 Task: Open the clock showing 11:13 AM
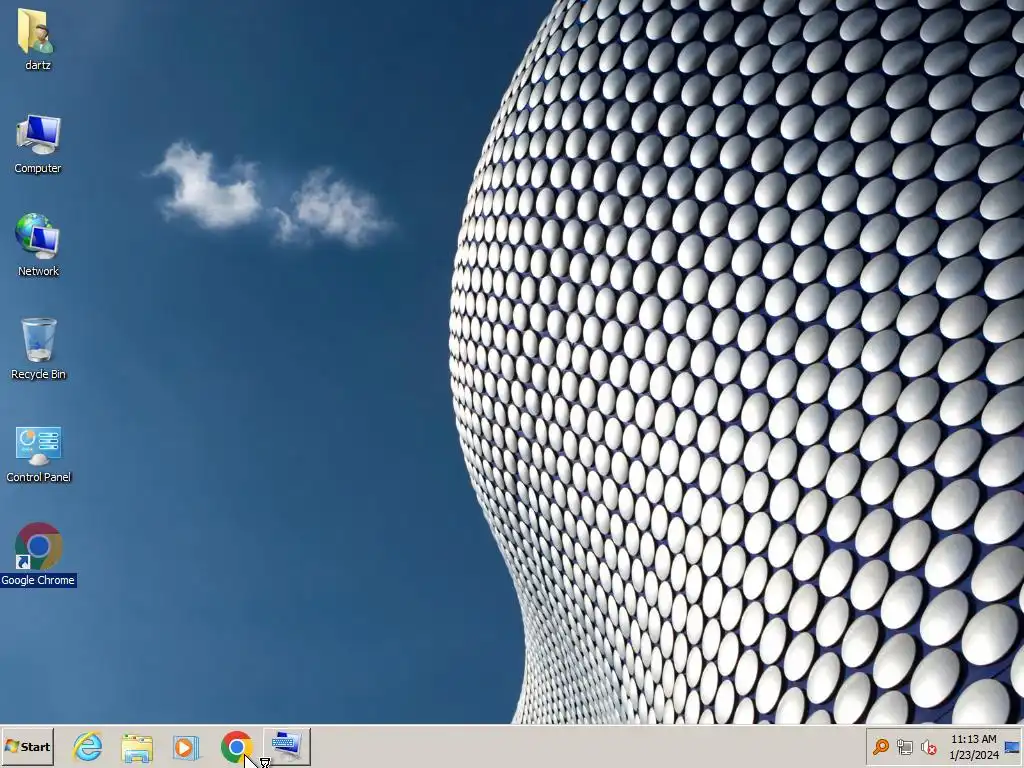point(974,746)
